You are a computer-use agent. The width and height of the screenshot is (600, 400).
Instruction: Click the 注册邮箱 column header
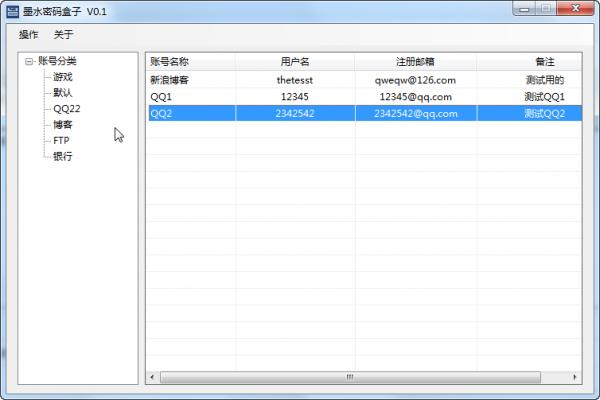[x=415, y=62]
